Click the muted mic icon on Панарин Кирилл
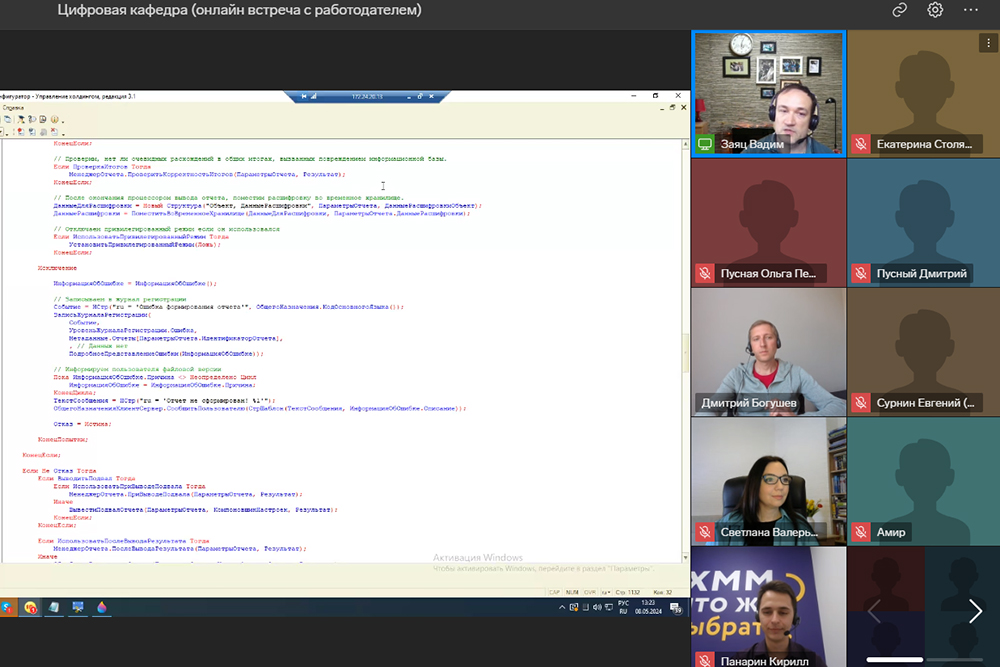1000x667 pixels. pos(705,660)
